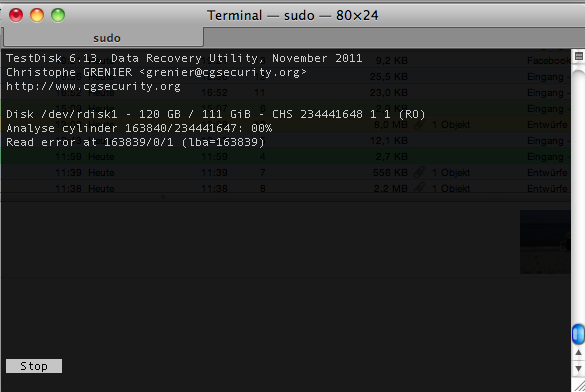This screenshot has width=585, height=392.
Task: Zoom the Terminal with green button
Action: [58, 15]
